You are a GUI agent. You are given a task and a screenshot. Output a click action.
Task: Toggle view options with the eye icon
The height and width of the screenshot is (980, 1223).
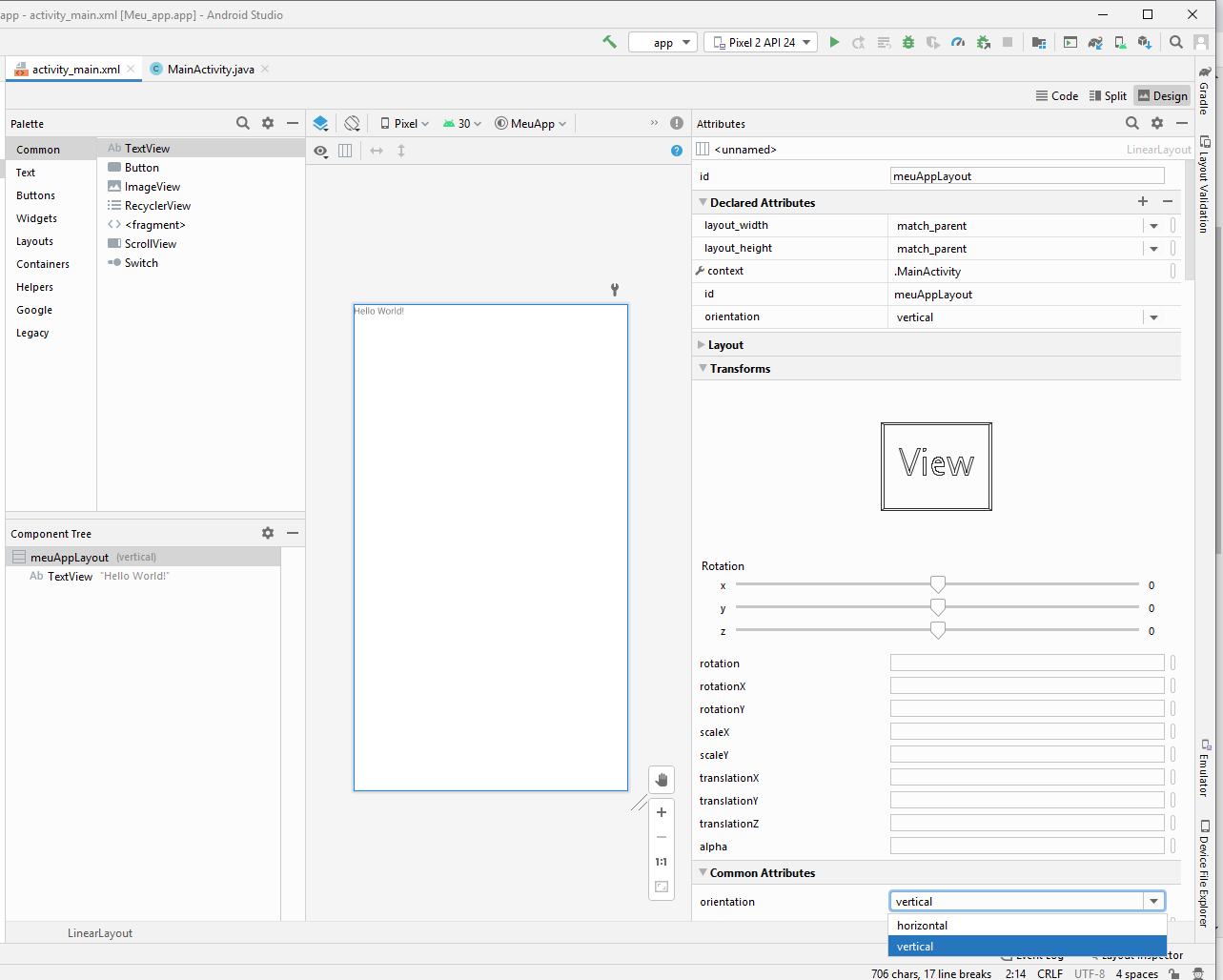click(x=320, y=151)
